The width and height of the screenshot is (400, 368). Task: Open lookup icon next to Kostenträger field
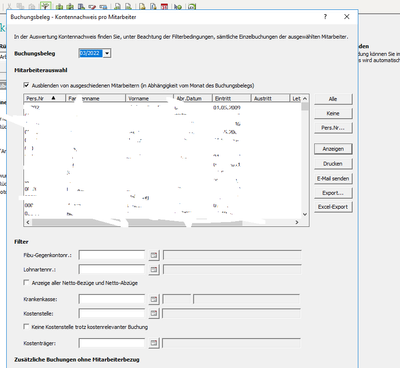[154, 343]
